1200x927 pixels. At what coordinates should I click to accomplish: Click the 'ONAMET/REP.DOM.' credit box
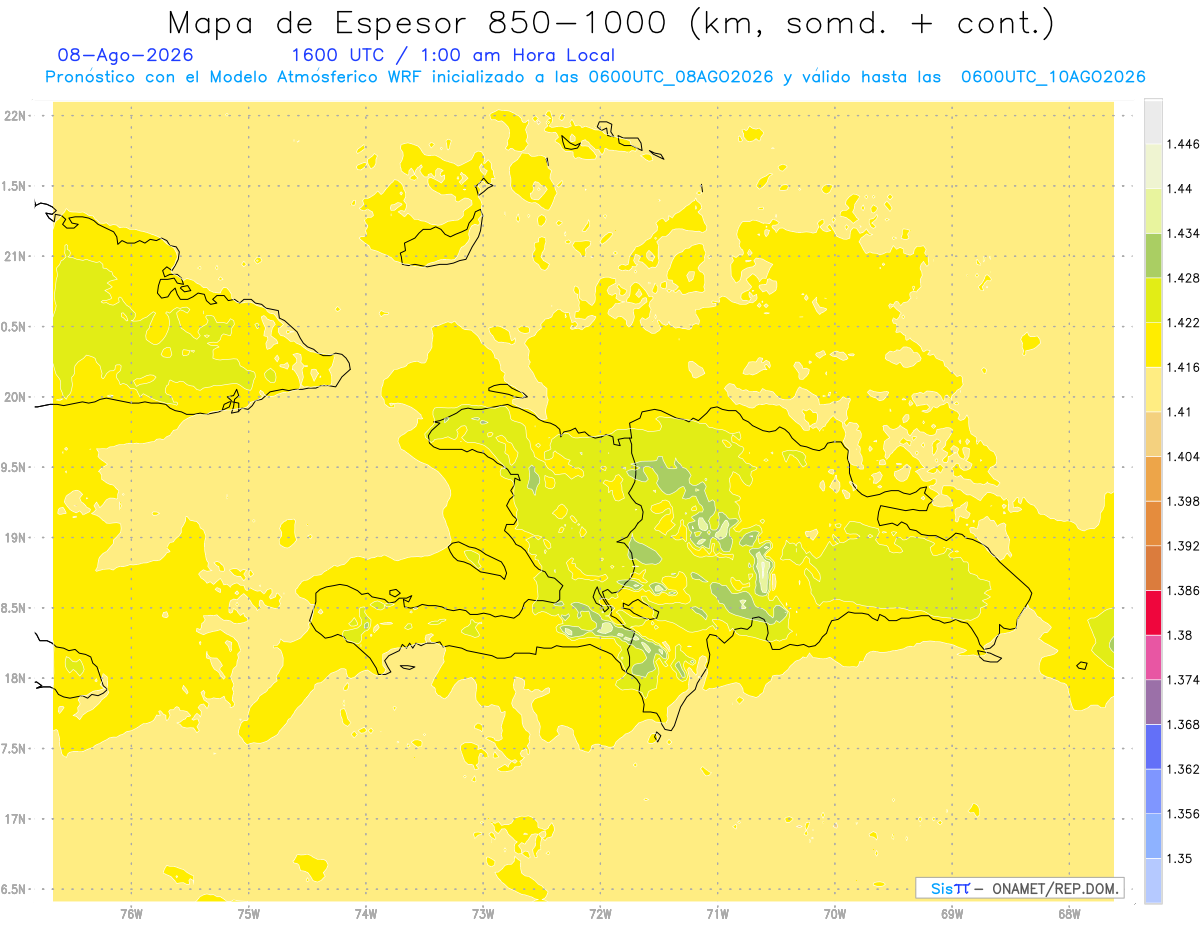(x=1020, y=888)
